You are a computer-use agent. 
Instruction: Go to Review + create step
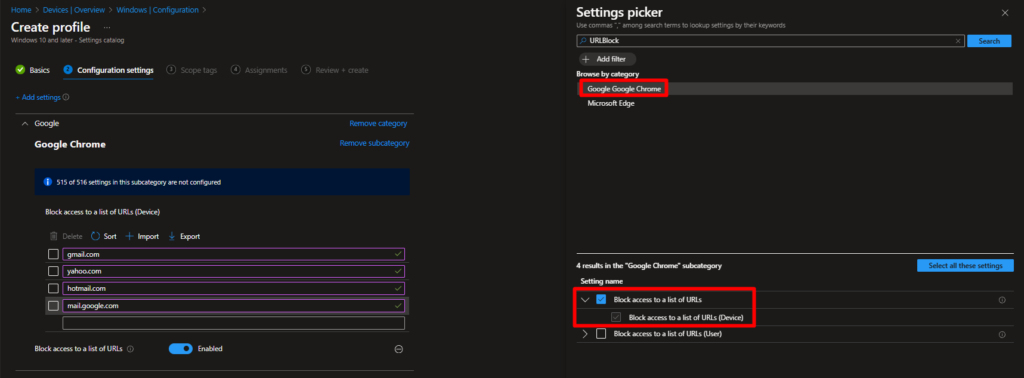335,70
